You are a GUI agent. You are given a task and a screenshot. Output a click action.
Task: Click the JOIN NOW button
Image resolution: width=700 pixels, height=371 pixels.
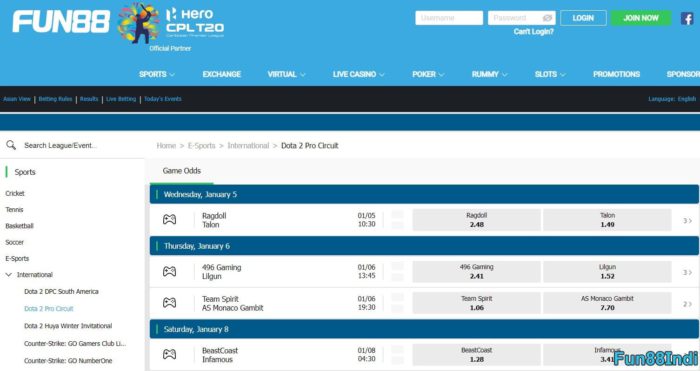pyautogui.click(x=641, y=18)
